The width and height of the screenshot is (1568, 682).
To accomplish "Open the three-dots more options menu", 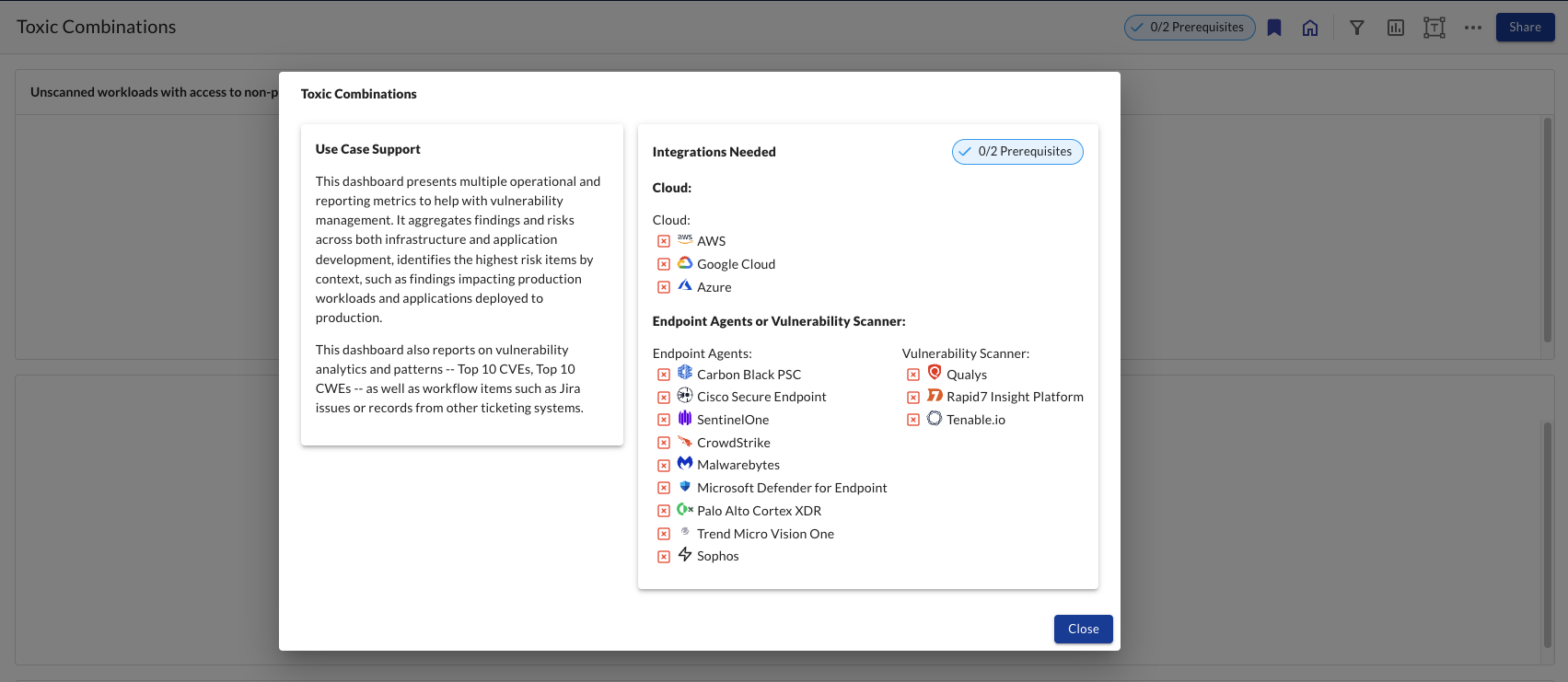I will pyautogui.click(x=1473, y=28).
